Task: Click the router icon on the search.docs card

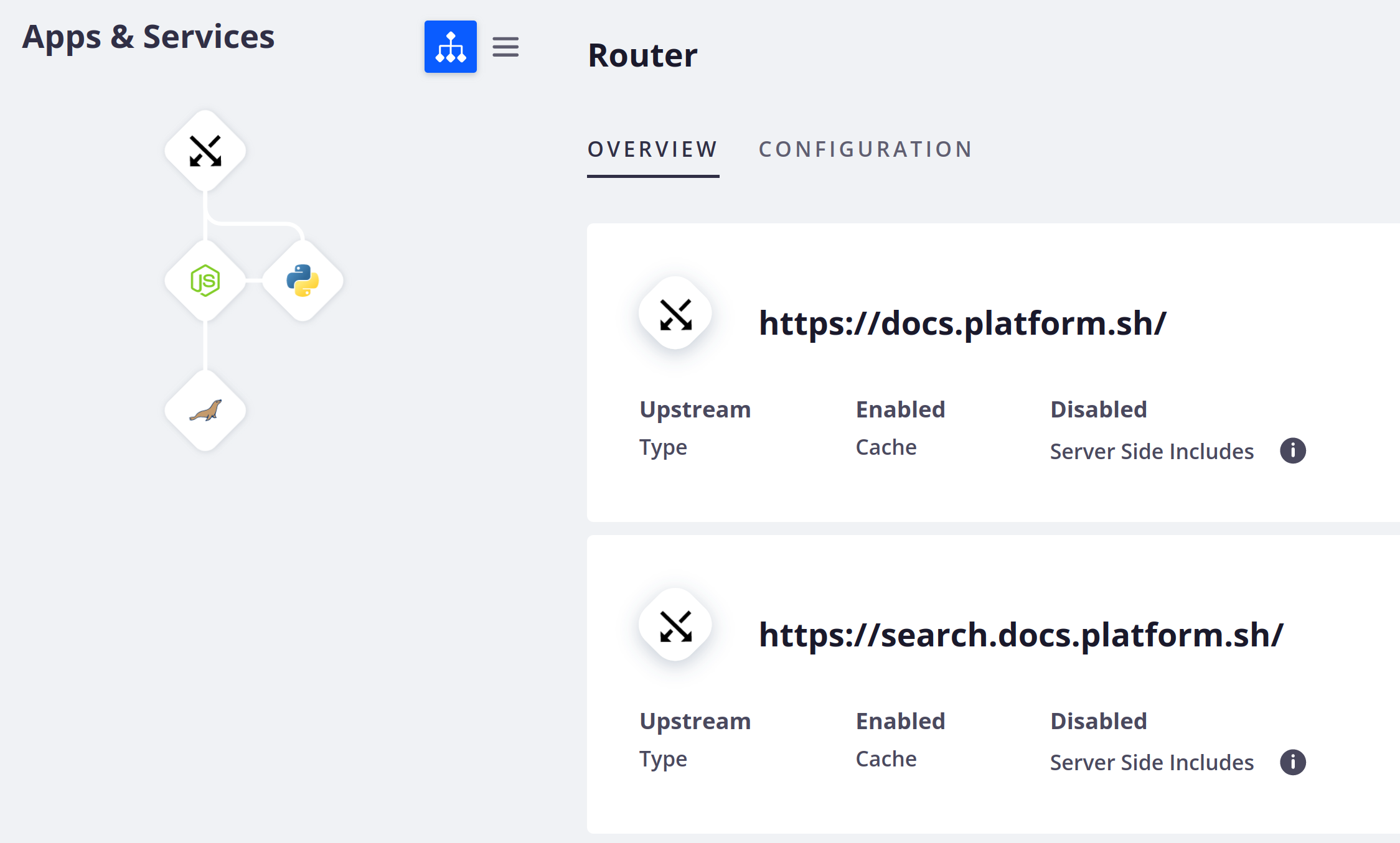Action: click(675, 625)
